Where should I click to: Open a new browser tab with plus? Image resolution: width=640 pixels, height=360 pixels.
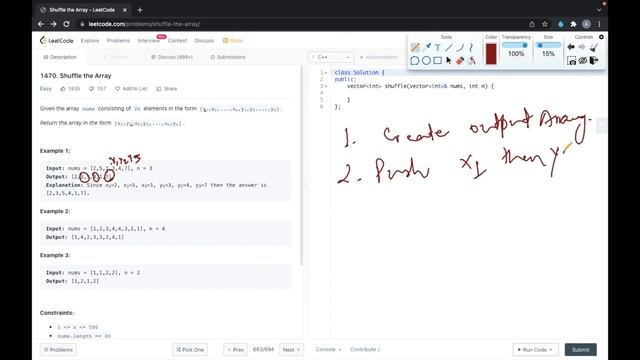[140, 10]
